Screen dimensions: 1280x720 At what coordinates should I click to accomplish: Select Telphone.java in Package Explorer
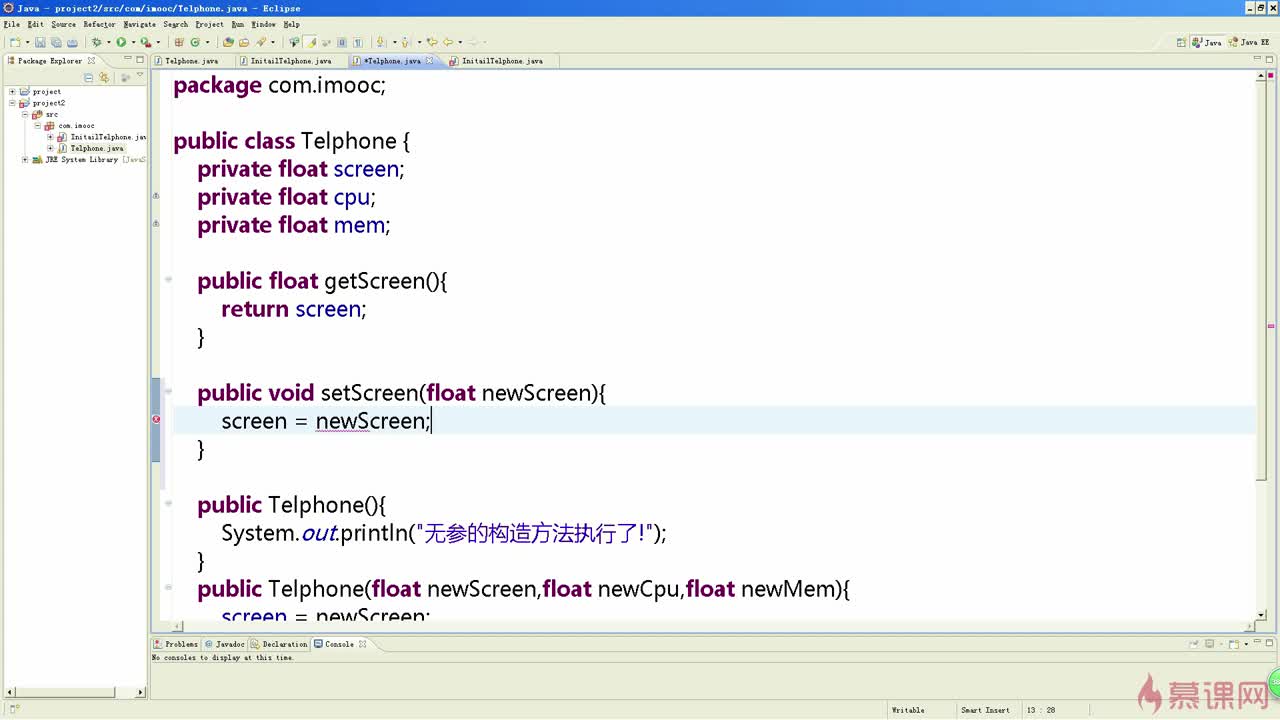pos(96,148)
